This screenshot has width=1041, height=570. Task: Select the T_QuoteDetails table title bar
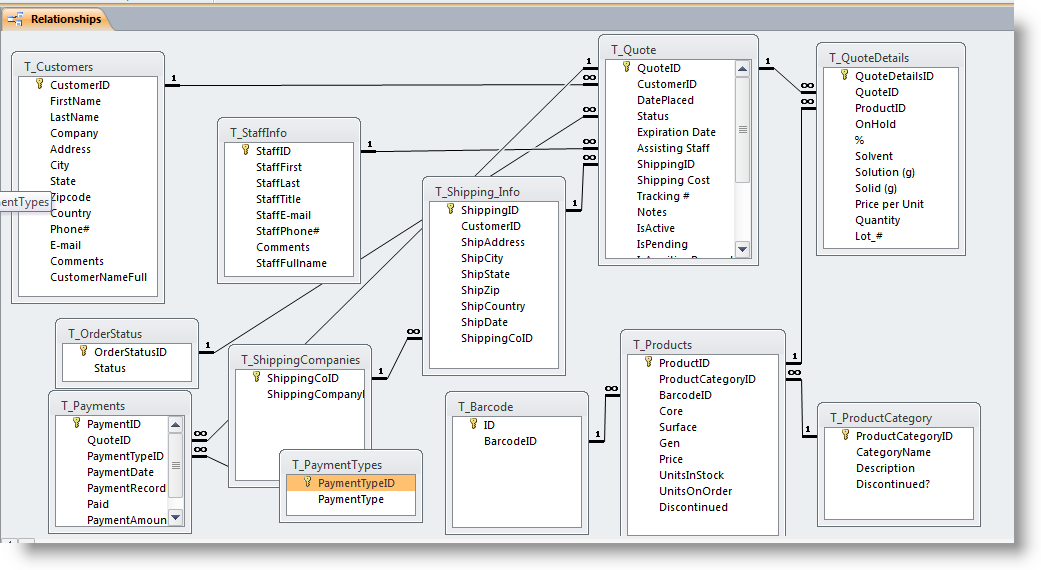pos(891,58)
